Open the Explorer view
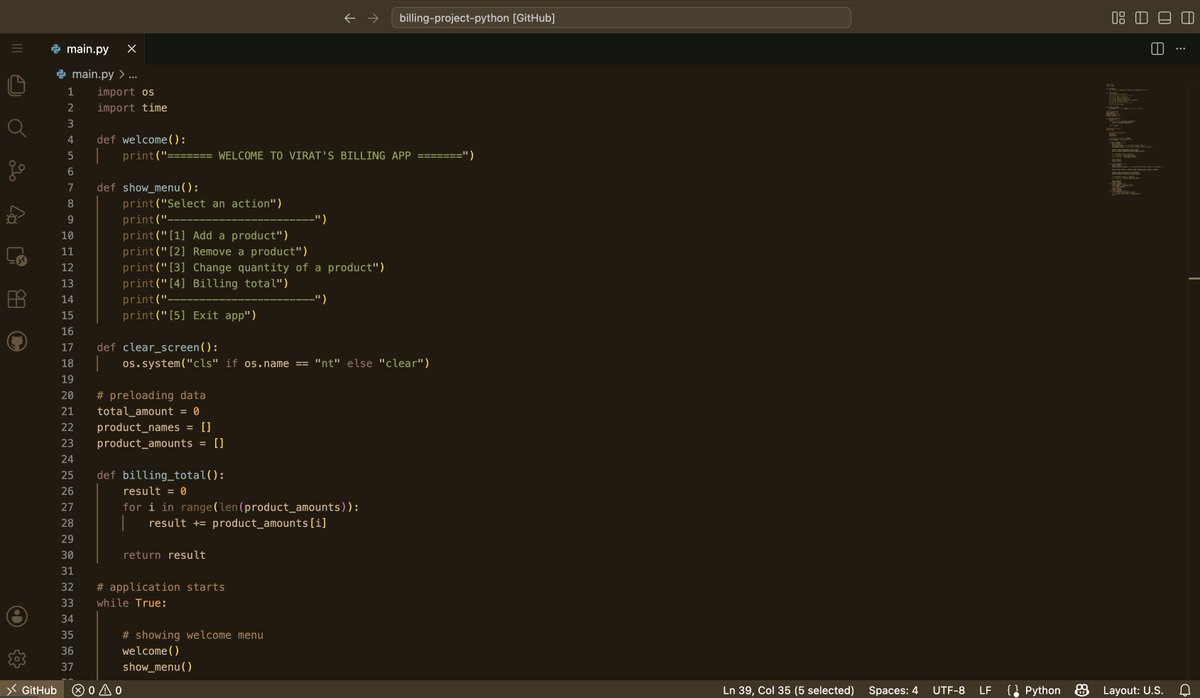This screenshot has width=1200, height=698. tap(16, 86)
